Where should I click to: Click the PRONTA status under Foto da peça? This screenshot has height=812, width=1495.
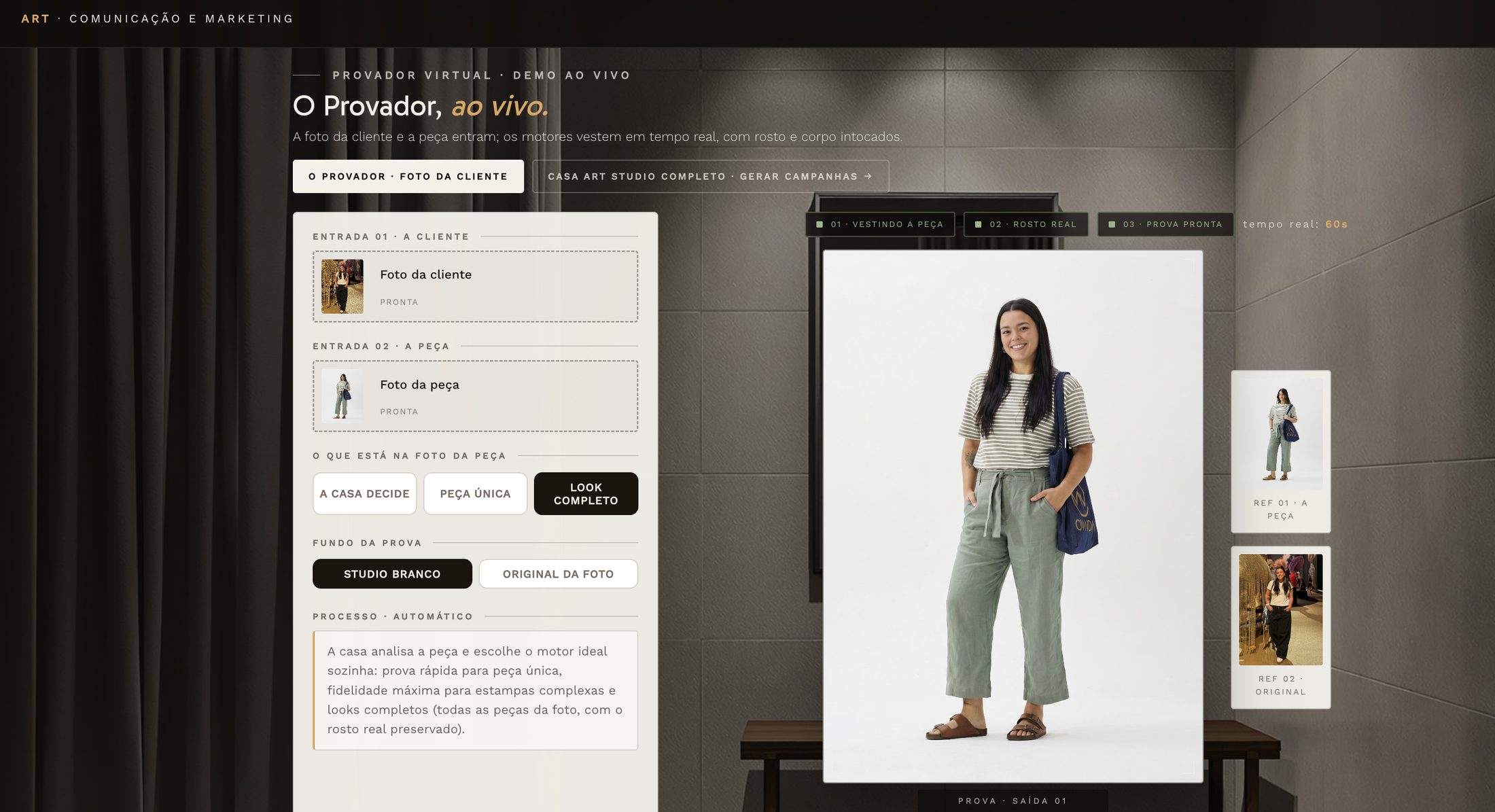pyautogui.click(x=399, y=412)
